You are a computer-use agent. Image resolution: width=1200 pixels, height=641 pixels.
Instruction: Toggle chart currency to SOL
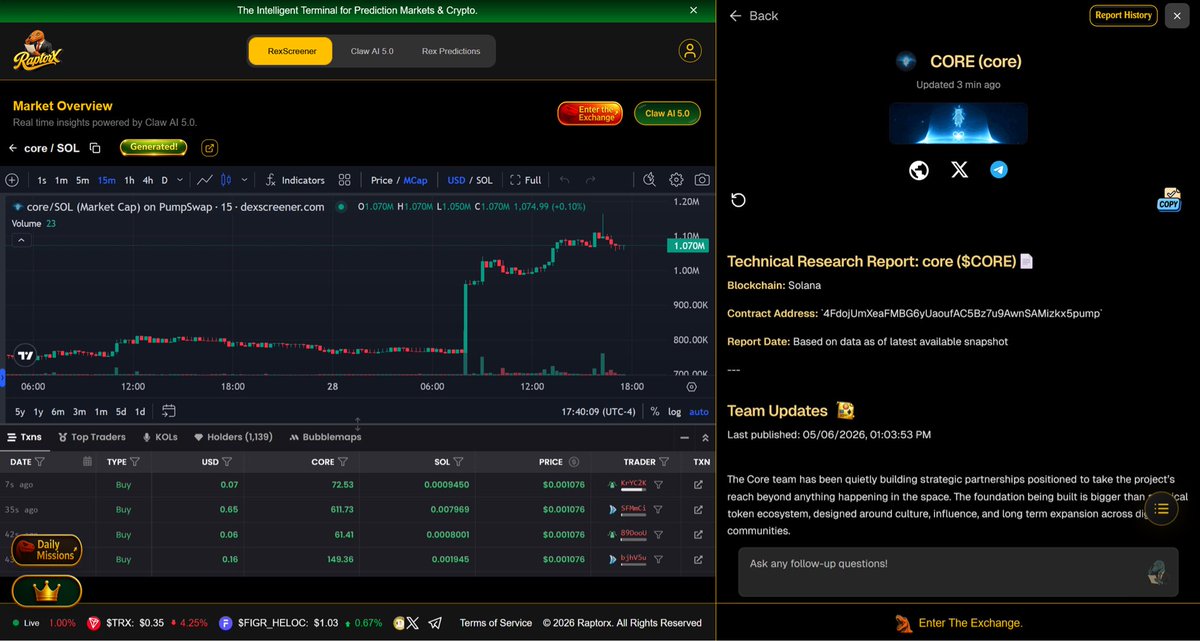click(x=484, y=180)
